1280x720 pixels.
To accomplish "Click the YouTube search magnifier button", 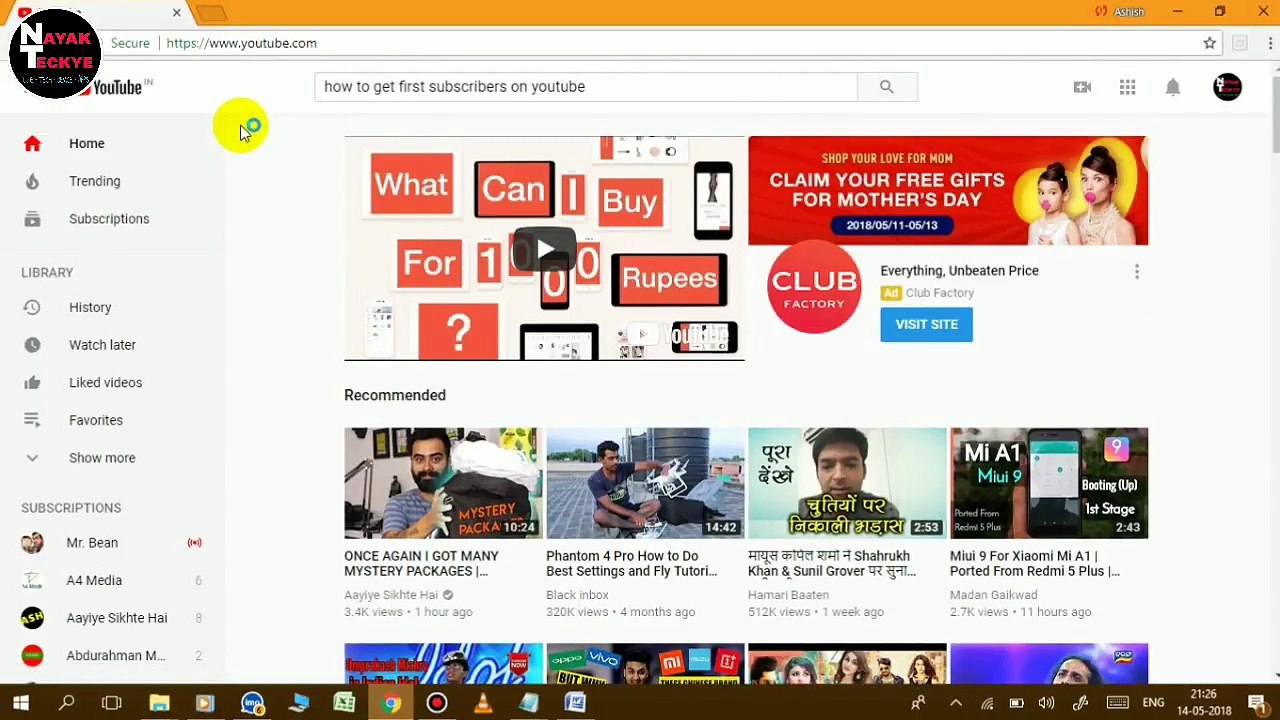I will tap(886, 87).
